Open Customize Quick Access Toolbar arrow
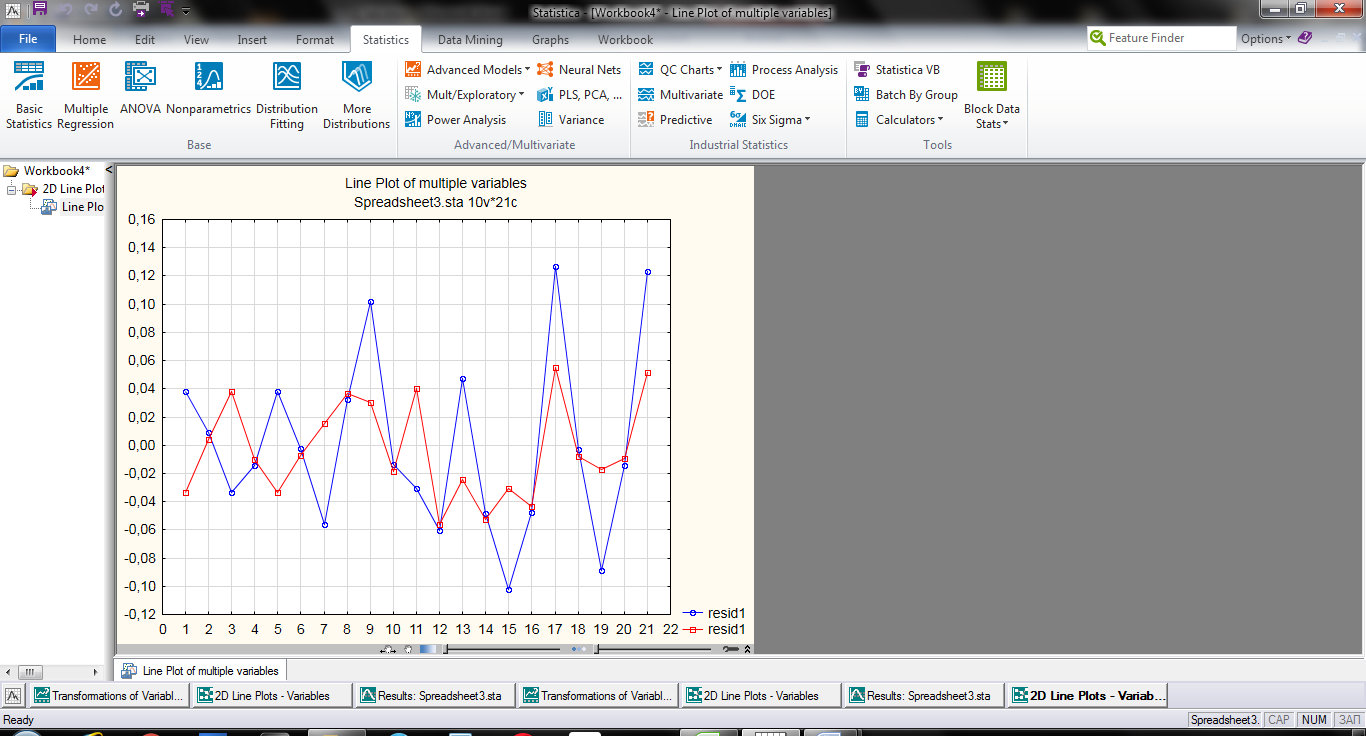The width and height of the screenshot is (1366, 736). 186,11
